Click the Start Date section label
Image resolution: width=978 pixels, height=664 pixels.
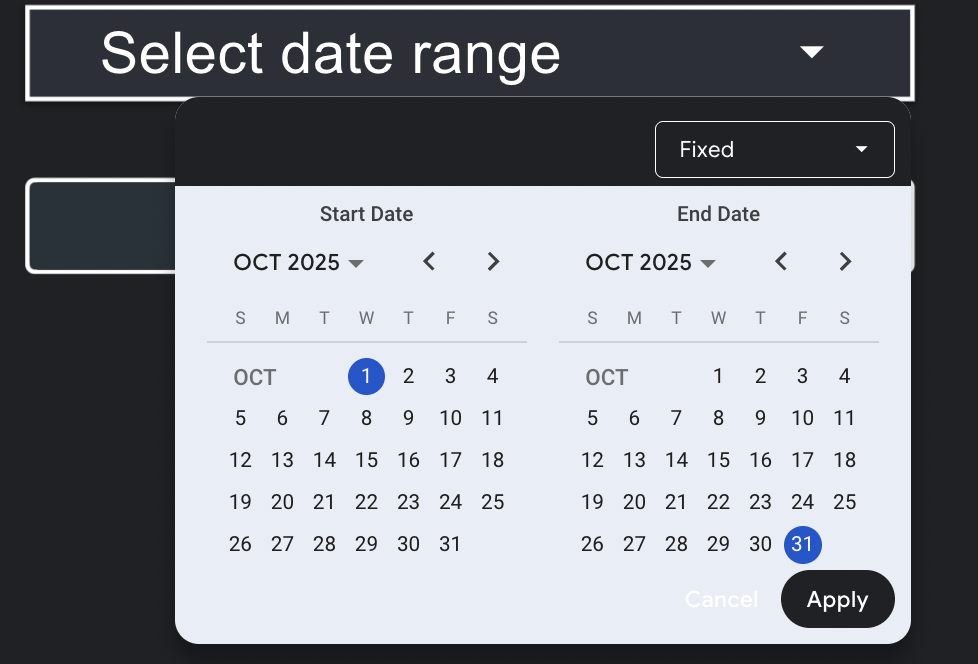coord(366,213)
